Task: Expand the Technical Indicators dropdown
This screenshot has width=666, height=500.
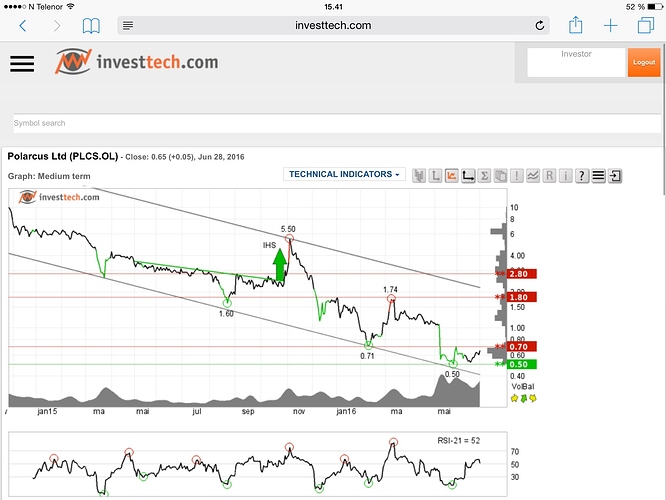Action: point(345,174)
